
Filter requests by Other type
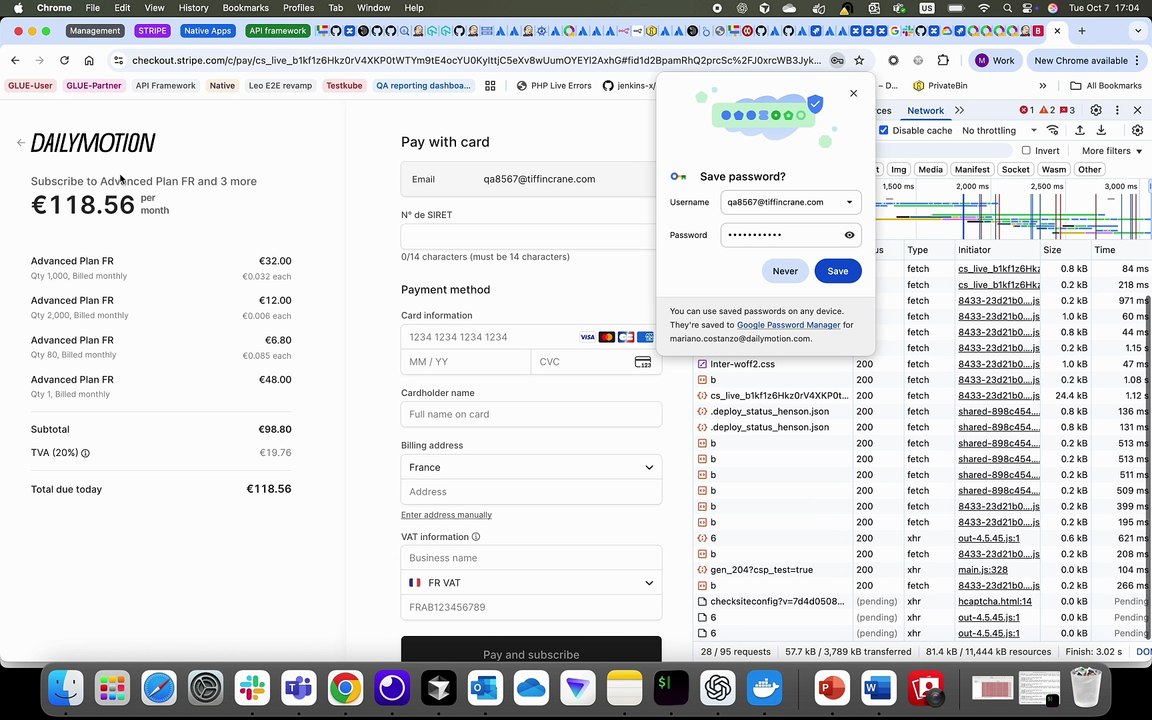pyautogui.click(x=1090, y=170)
